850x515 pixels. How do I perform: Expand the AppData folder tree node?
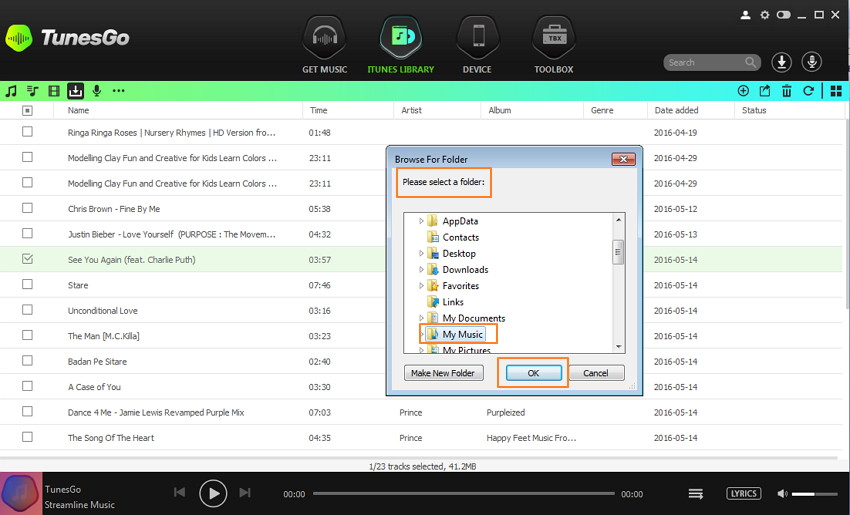(x=421, y=221)
